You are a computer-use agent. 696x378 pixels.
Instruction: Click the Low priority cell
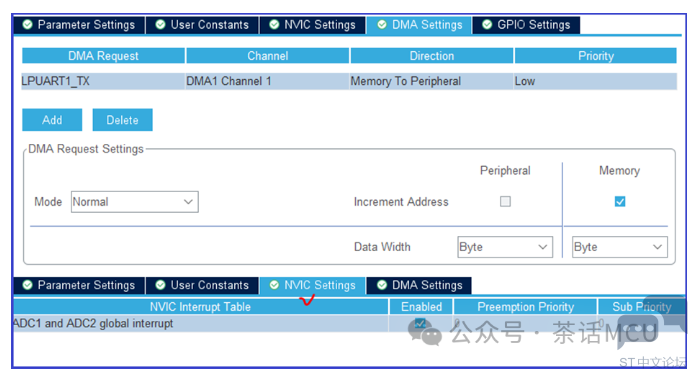point(596,81)
